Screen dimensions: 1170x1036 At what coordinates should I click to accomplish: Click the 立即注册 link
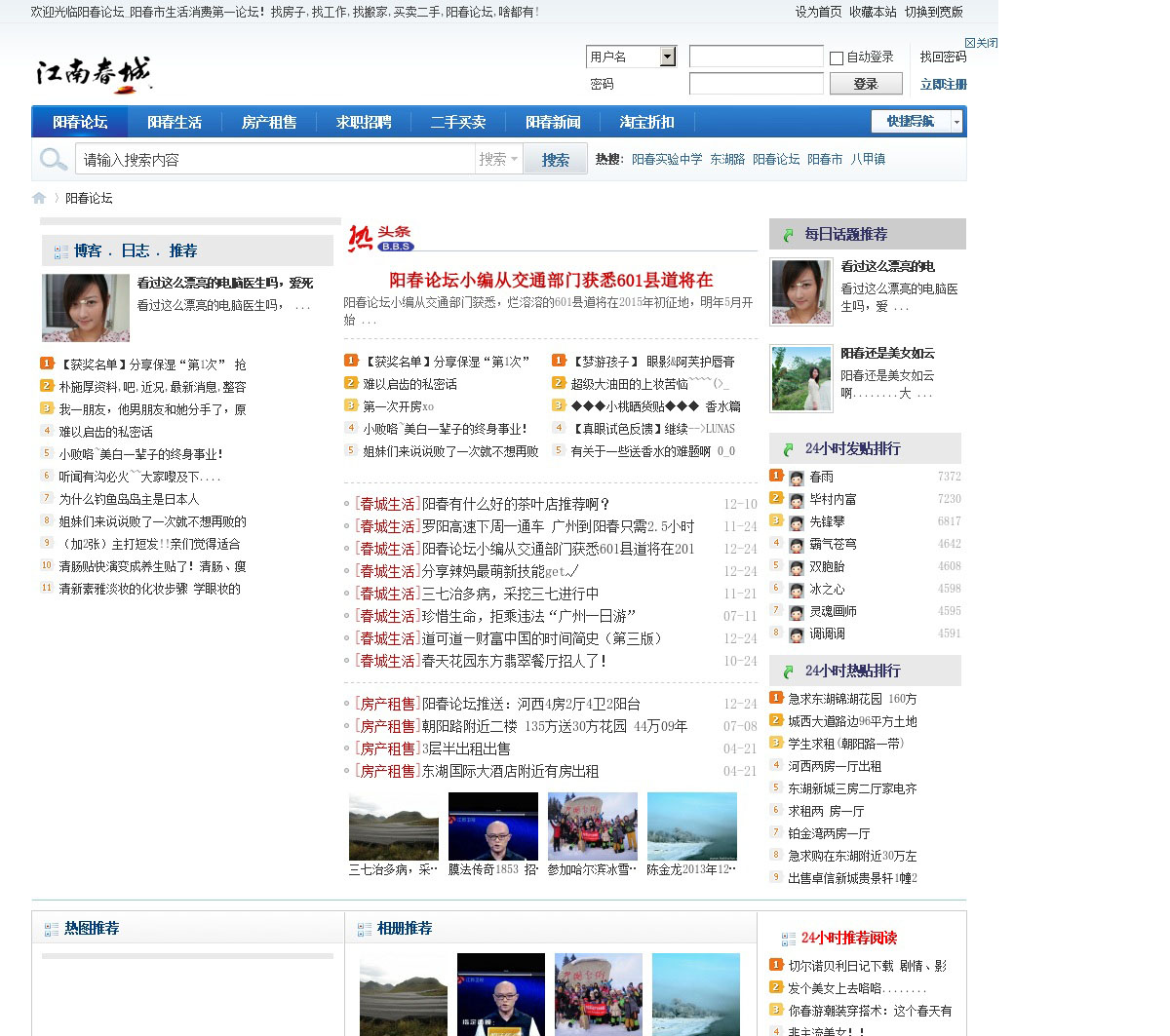click(943, 85)
